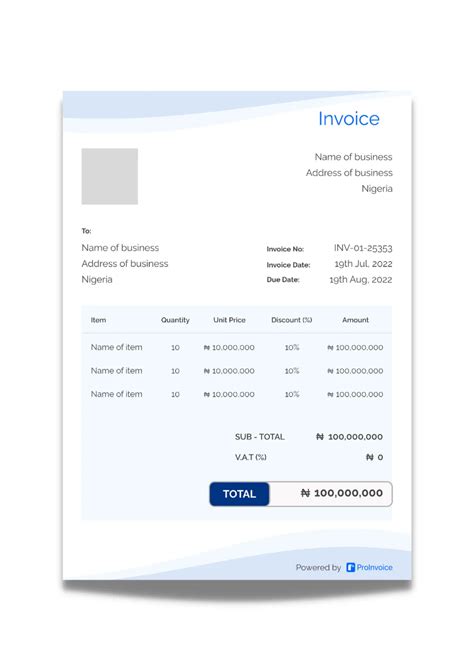Click the 'Amount' column header

pos(355,320)
